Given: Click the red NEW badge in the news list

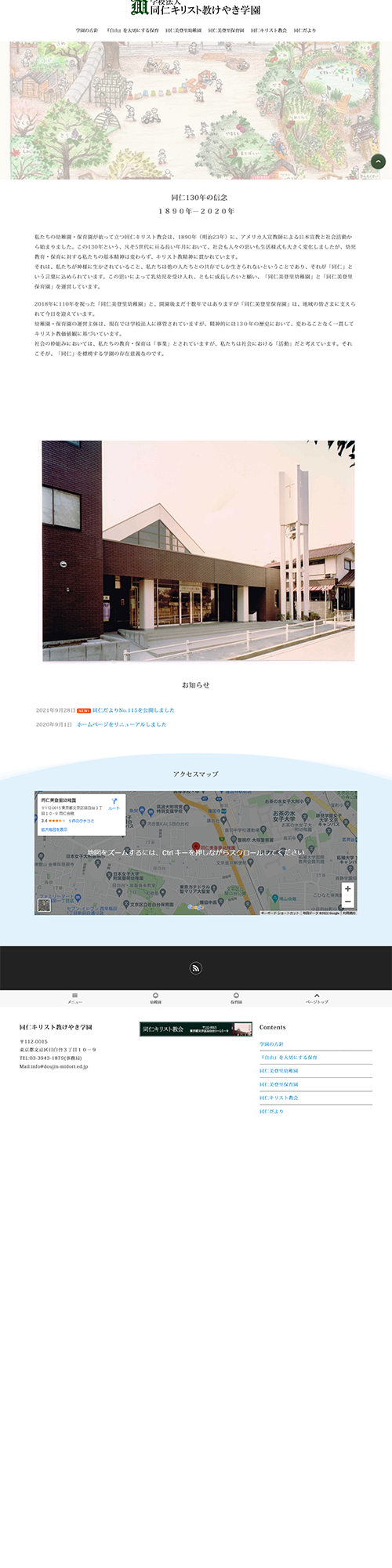Looking at the screenshot, I should 84,710.
